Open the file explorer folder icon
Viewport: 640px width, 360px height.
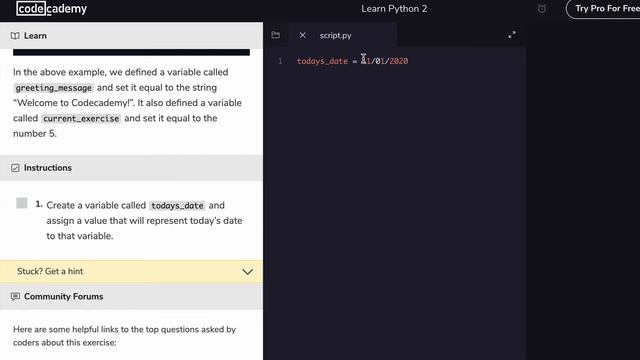pyautogui.click(x=276, y=35)
